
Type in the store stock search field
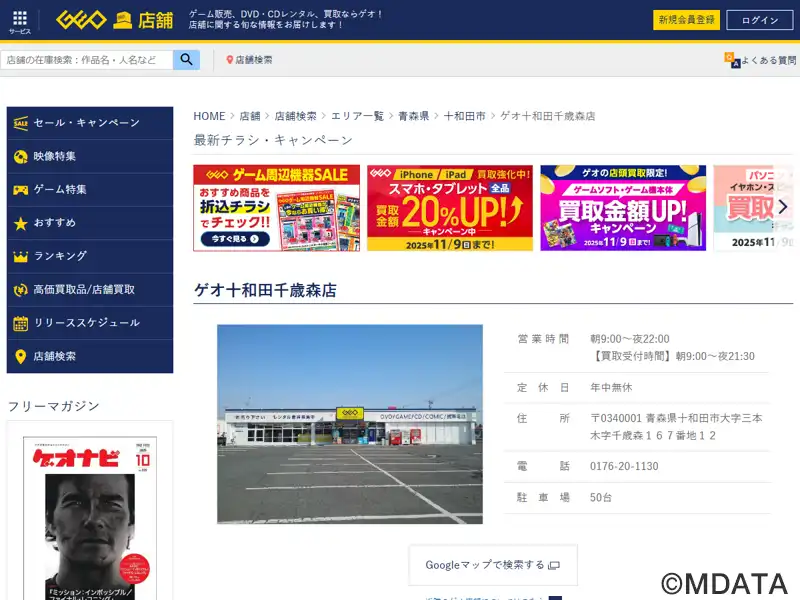[x=88, y=60]
